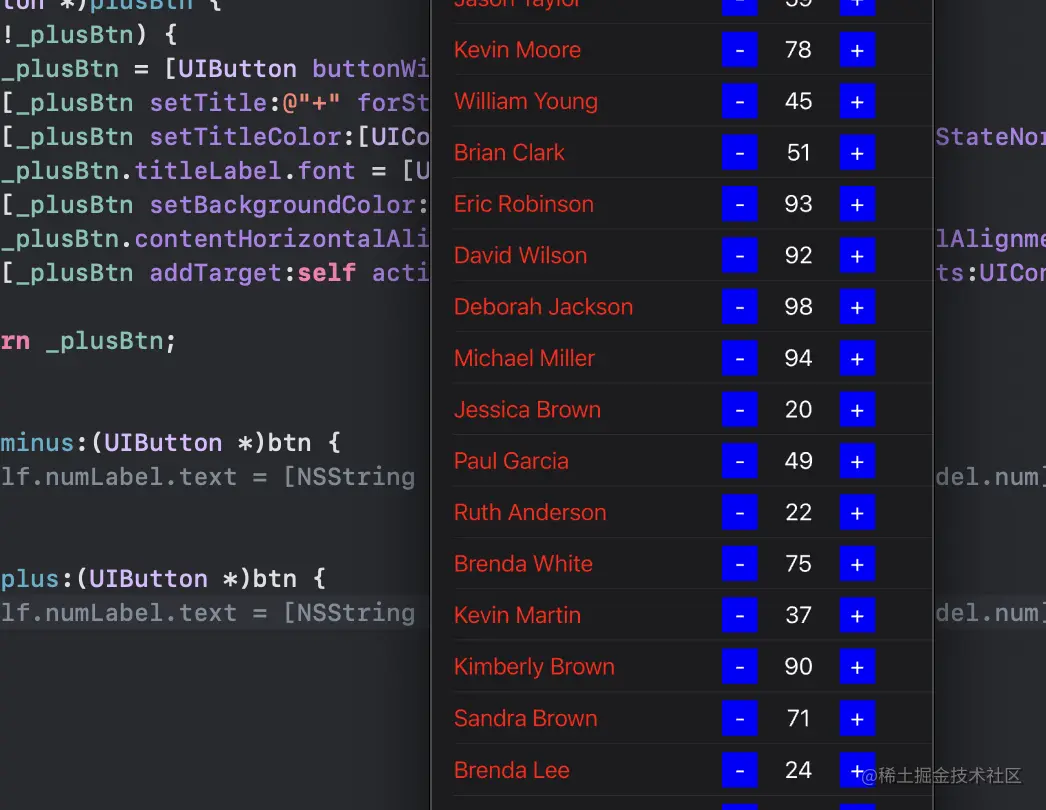
Task: Click the Kevin Martin name
Action: [x=517, y=615]
